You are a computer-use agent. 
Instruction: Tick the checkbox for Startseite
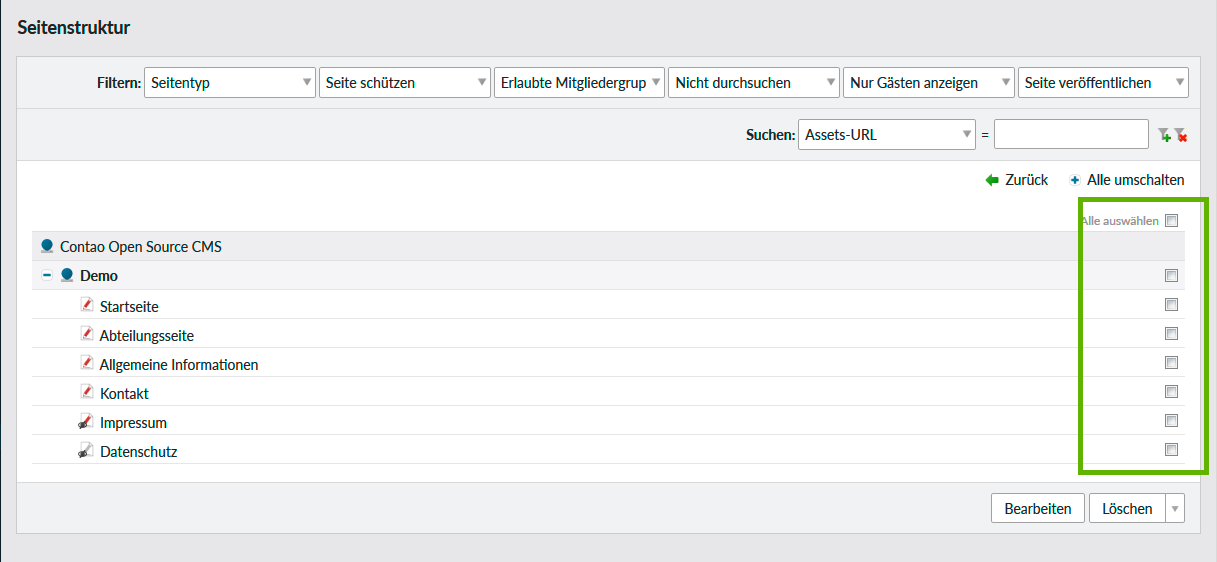[x=1171, y=305]
